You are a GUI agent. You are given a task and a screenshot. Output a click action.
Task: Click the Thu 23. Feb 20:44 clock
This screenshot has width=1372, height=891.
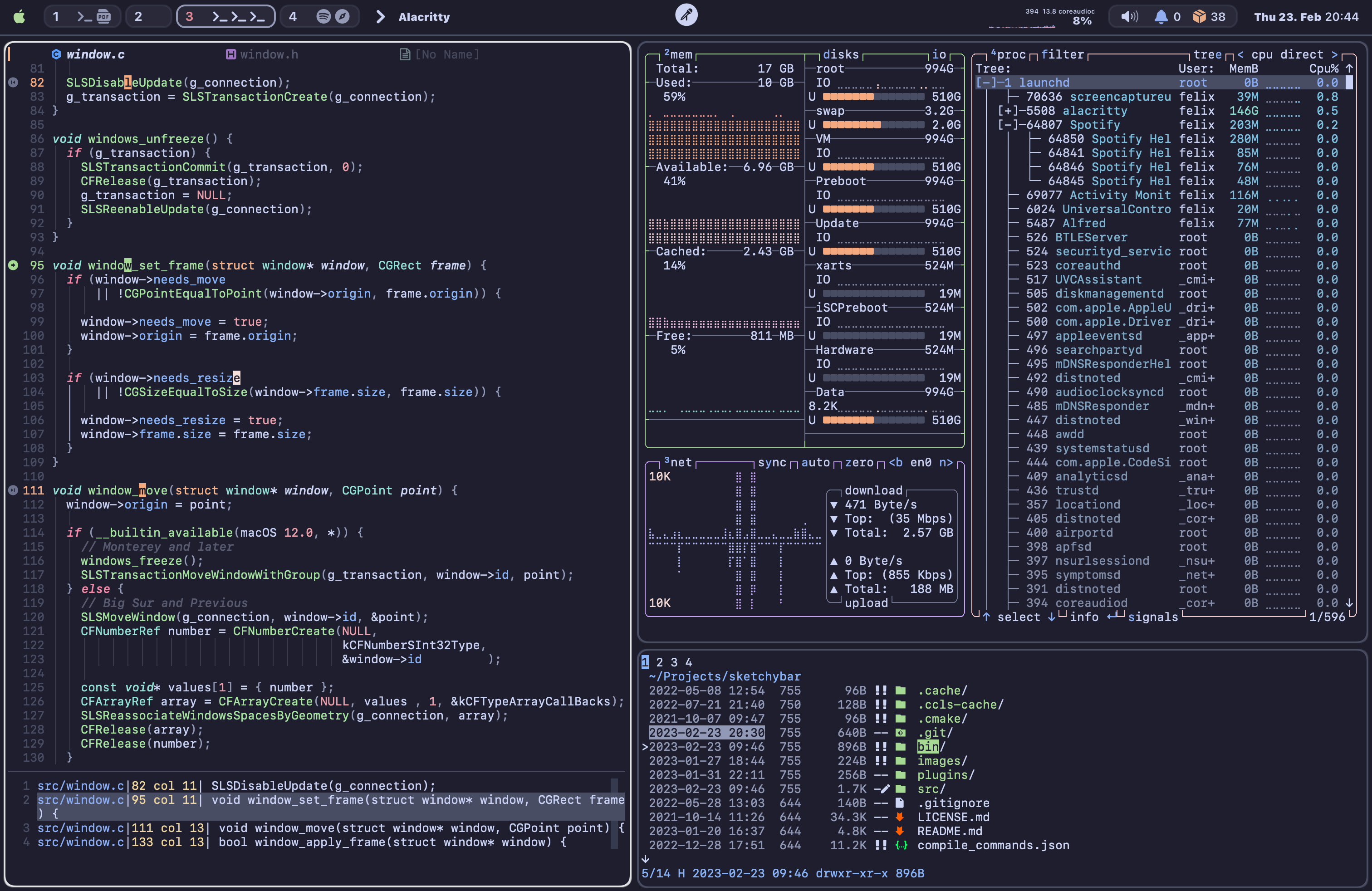pyautogui.click(x=1306, y=17)
